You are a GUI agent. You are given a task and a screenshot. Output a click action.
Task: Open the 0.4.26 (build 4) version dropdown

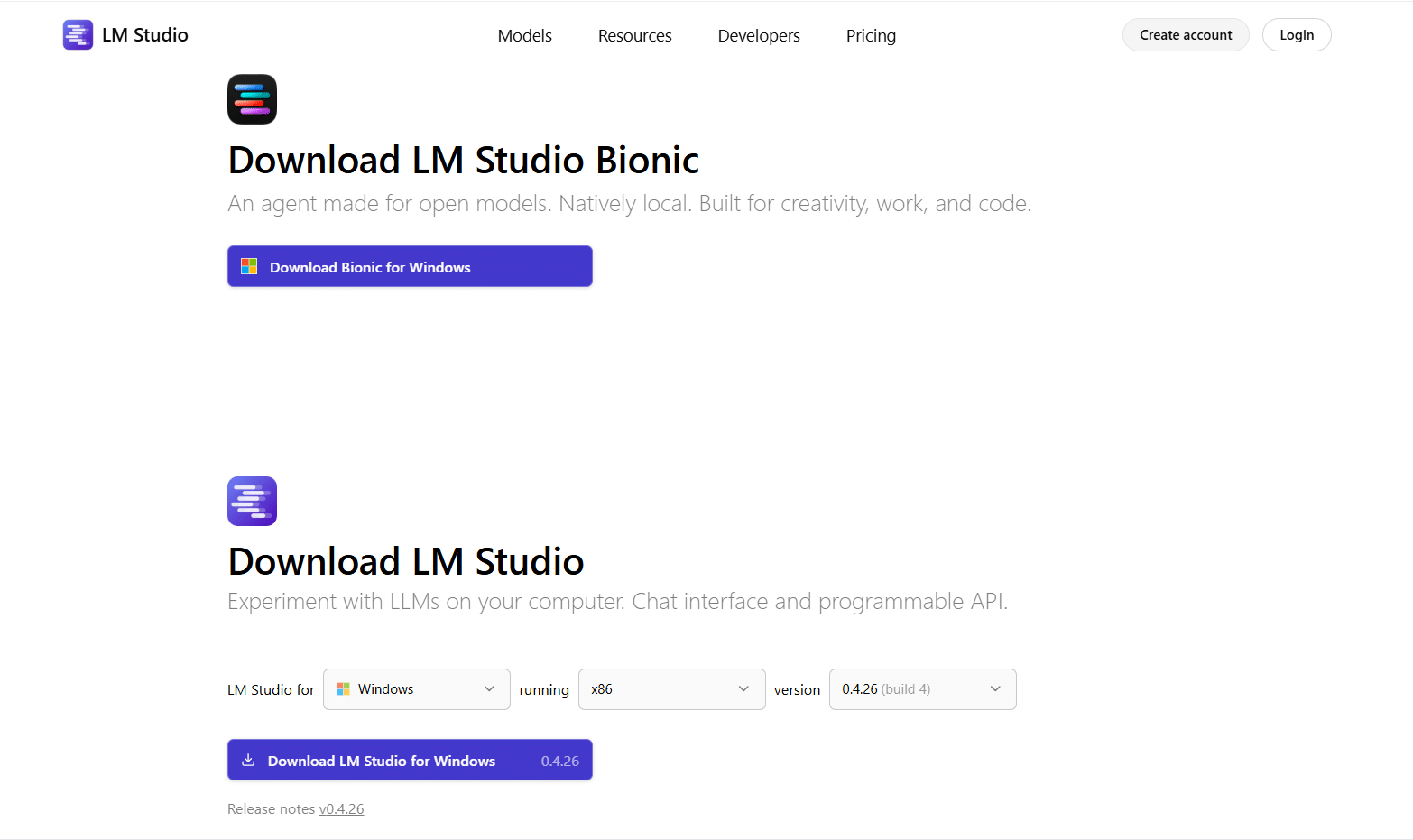[x=923, y=689]
